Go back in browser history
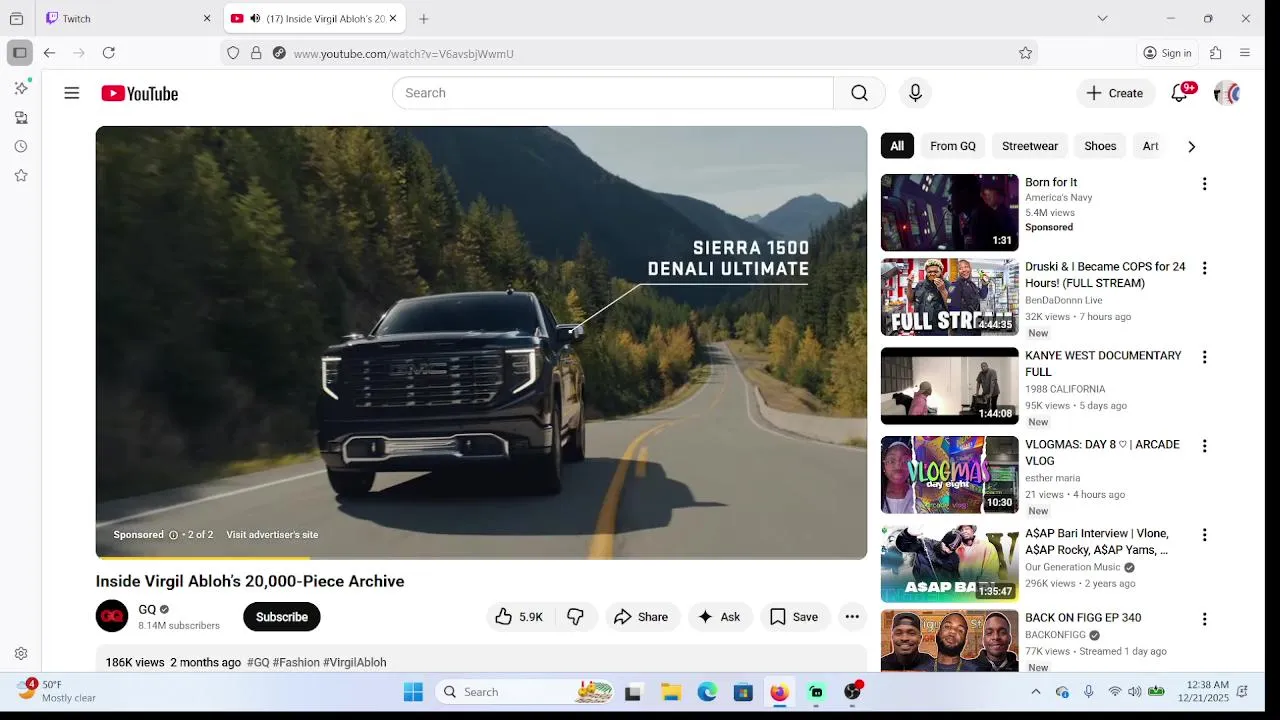 pyautogui.click(x=49, y=53)
